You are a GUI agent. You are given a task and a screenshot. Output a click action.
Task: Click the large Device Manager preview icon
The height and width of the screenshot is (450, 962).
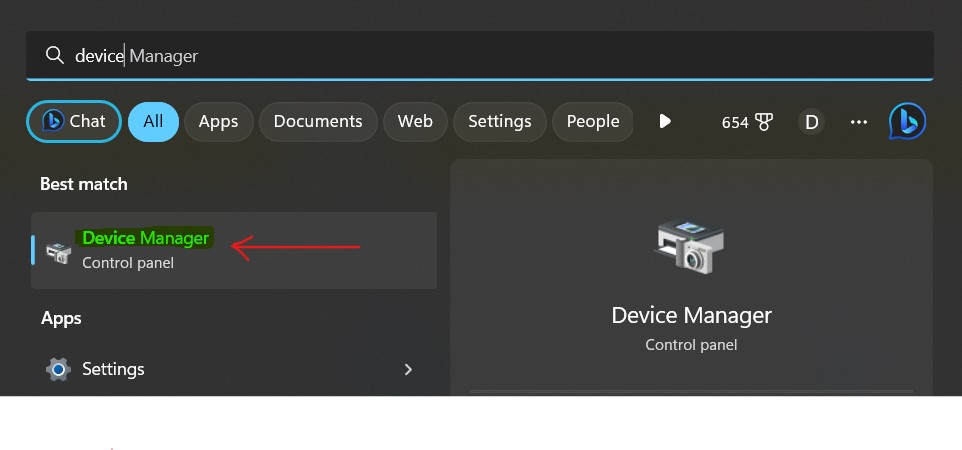click(691, 247)
